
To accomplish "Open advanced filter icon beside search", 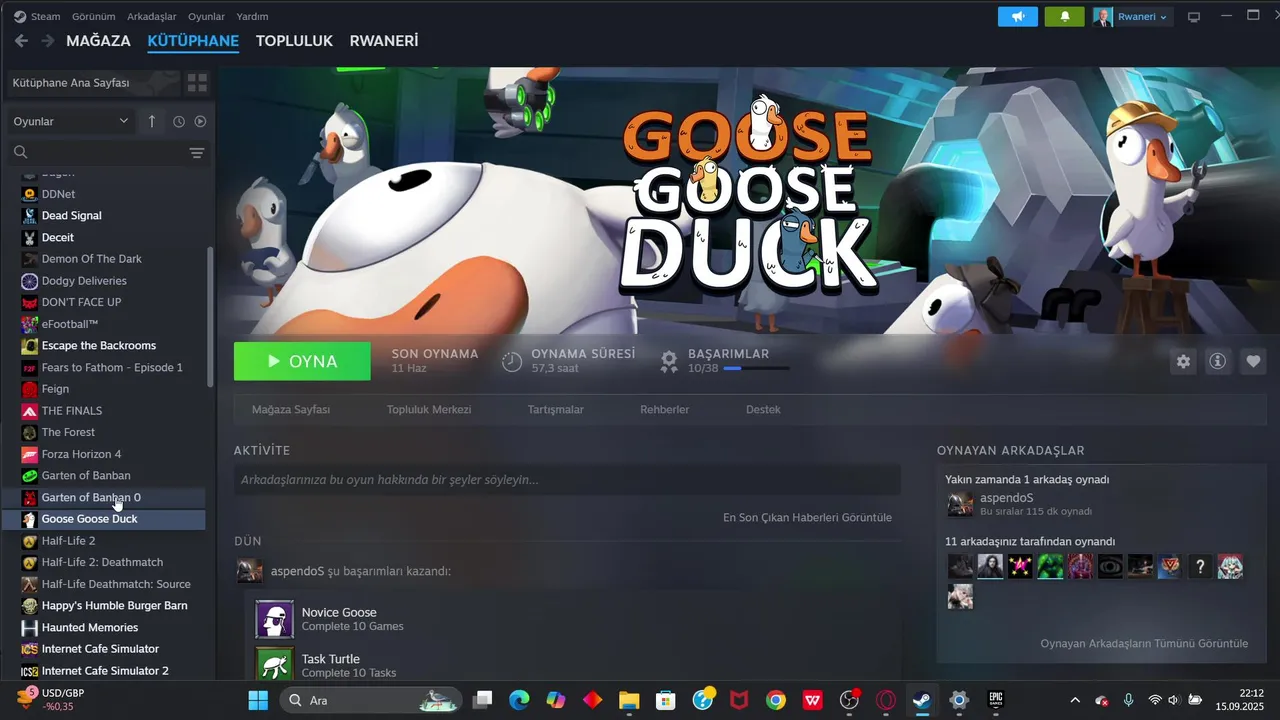I will point(197,153).
